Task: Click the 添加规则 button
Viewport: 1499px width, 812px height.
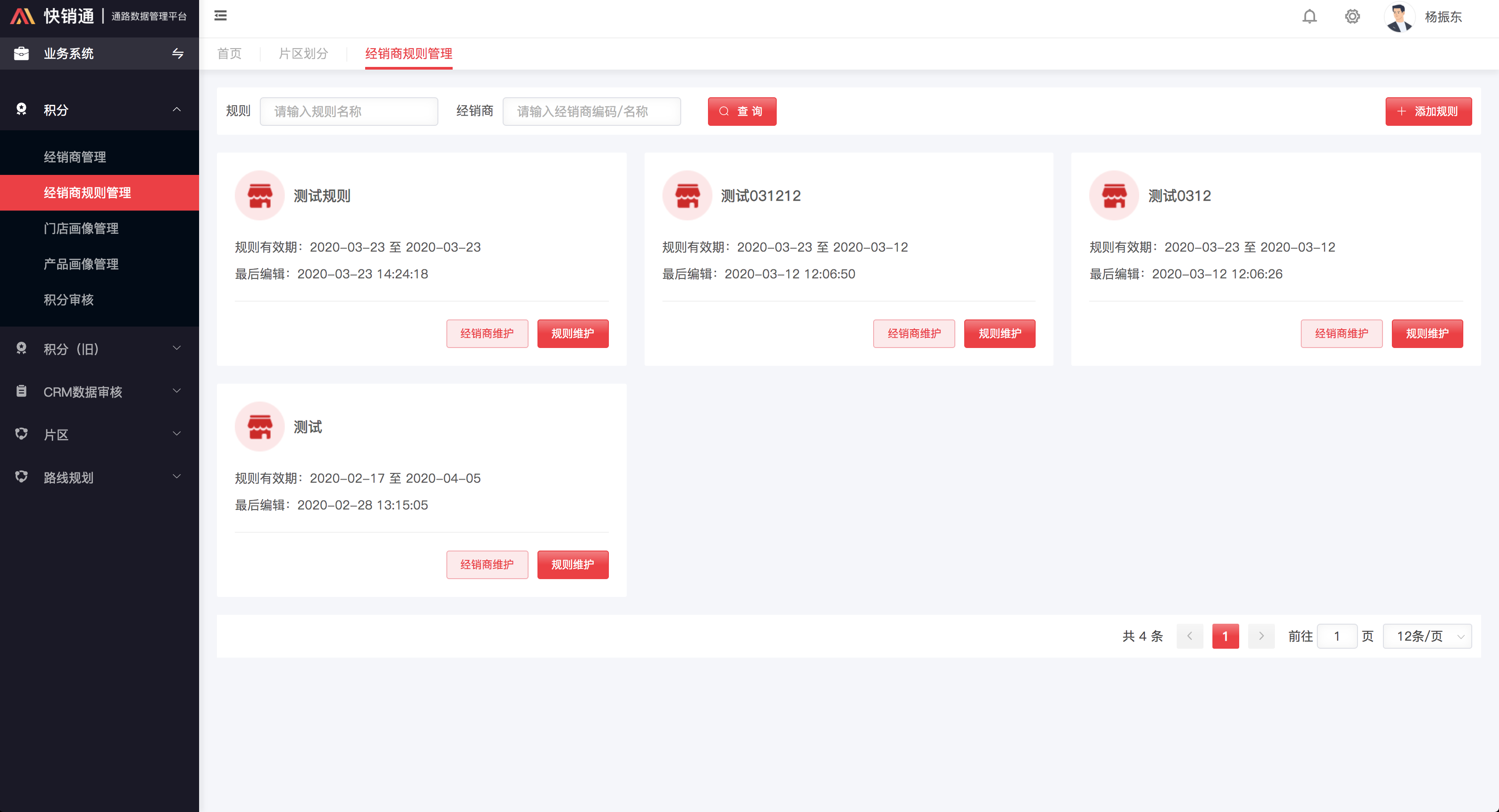Action: point(1428,111)
